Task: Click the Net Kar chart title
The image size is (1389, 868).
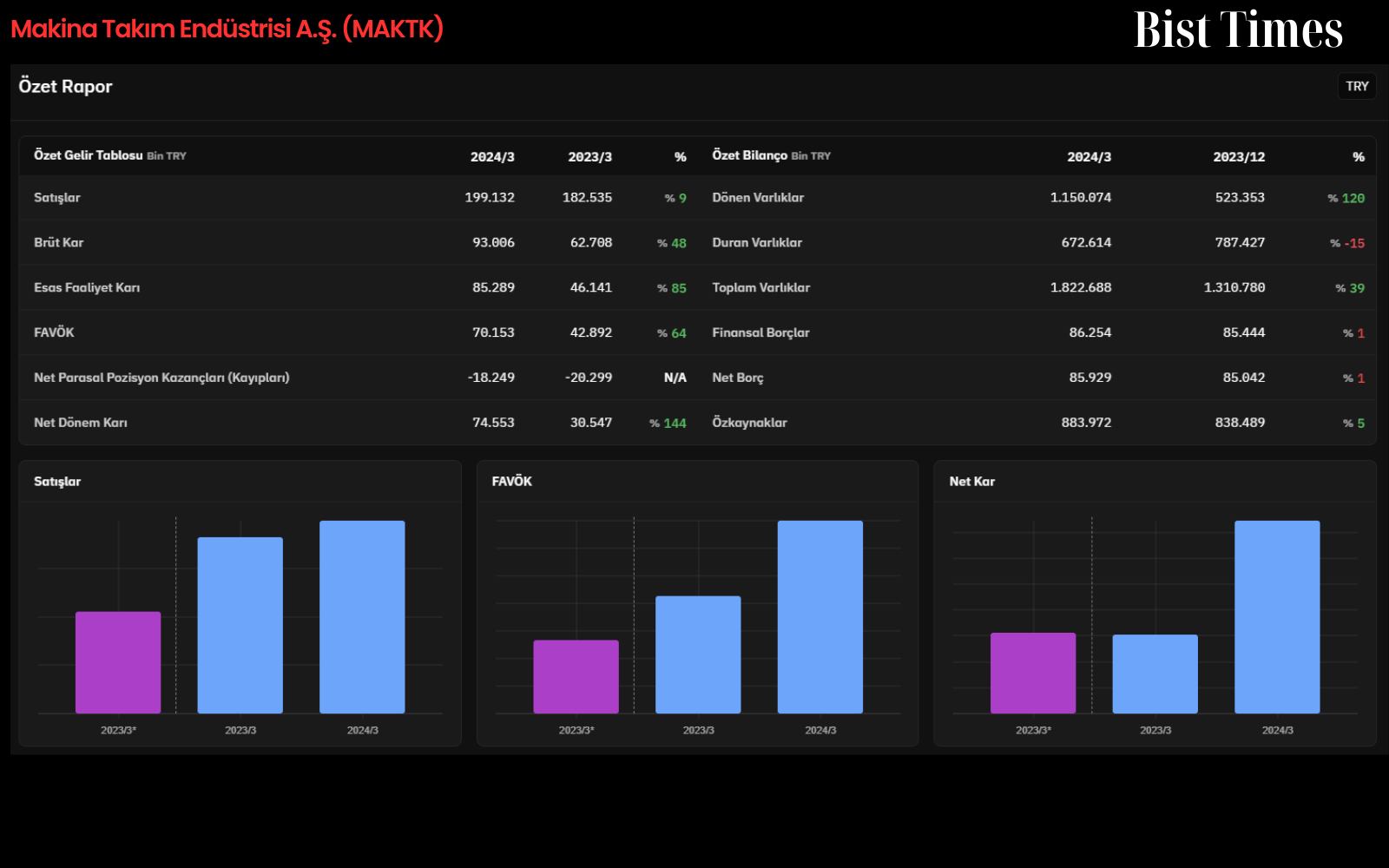Action: click(972, 482)
